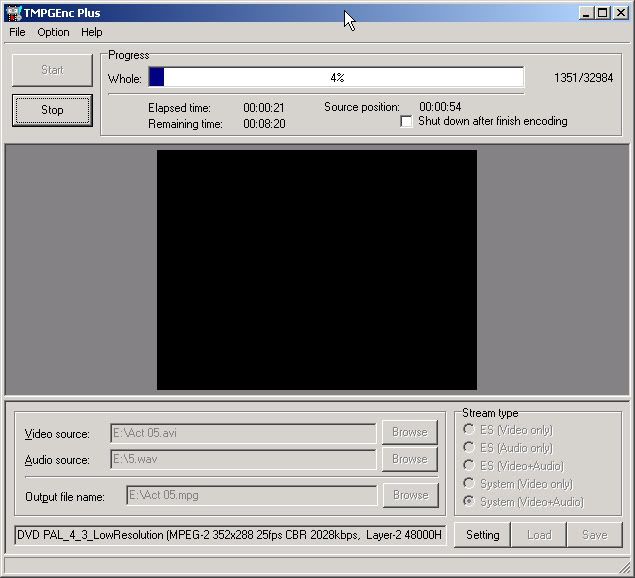Click the source position value 00:00:54
635x578 pixels.
(440, 107)
